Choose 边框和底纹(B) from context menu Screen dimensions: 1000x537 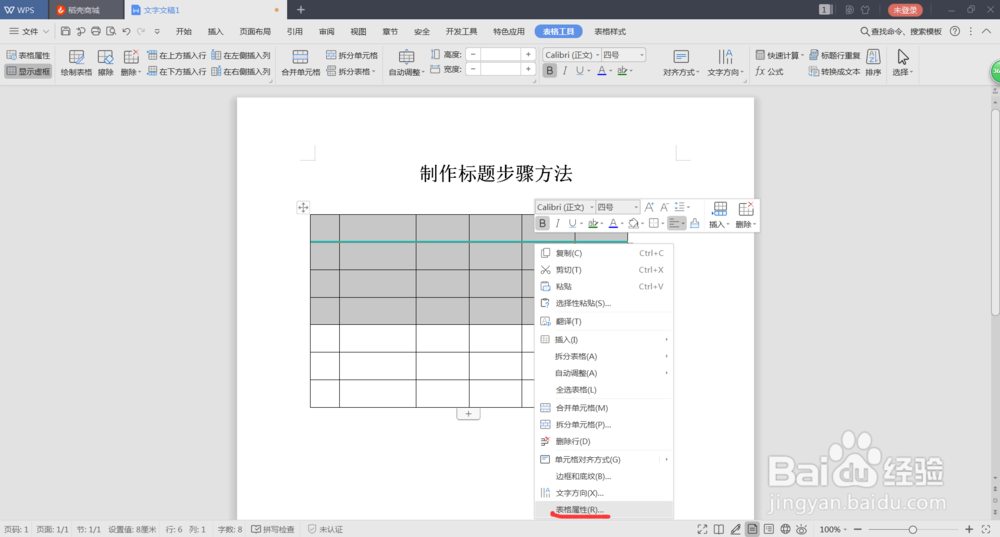603,476
